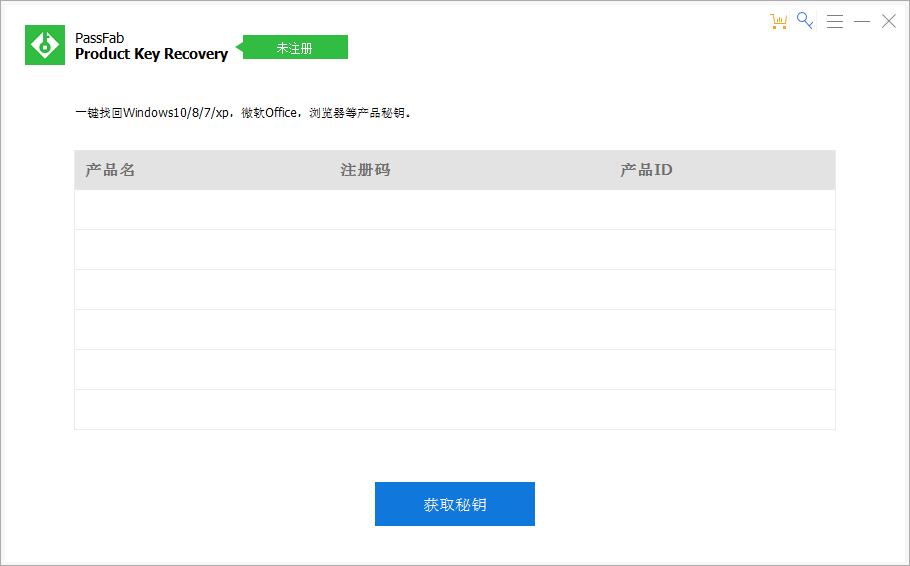Select the 注册码 column header
Screen dimensions: 910x566
click(x=365, y=170)
